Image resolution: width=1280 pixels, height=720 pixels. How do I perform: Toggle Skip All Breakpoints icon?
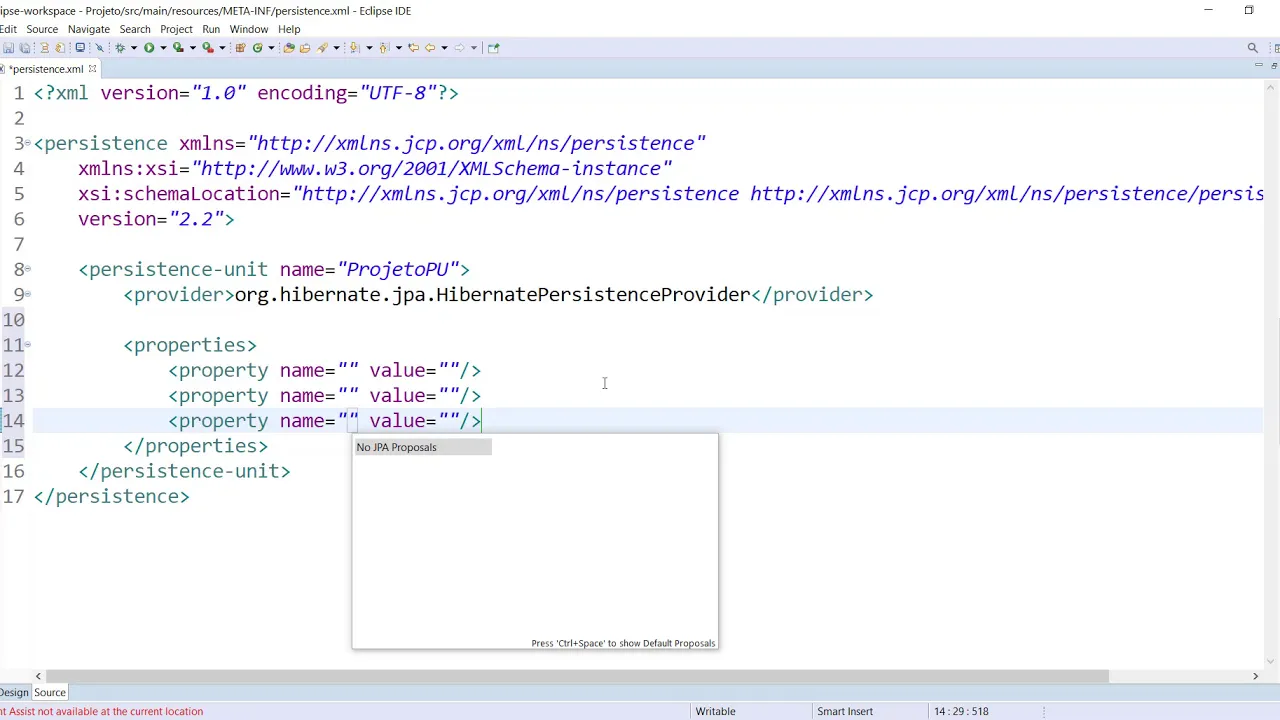[x=100, y=47]
